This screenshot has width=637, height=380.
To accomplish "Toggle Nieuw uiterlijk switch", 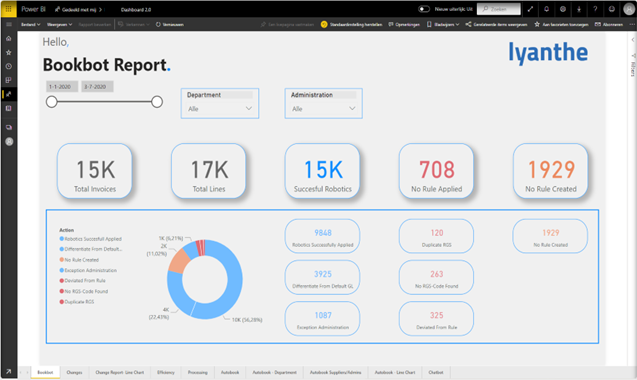I will 424,9.
